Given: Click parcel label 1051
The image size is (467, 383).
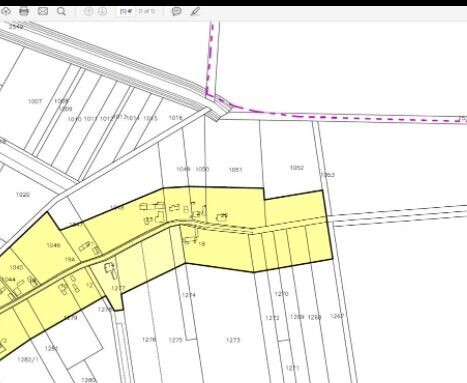Looking at the screenshot, I should (235, 170).
